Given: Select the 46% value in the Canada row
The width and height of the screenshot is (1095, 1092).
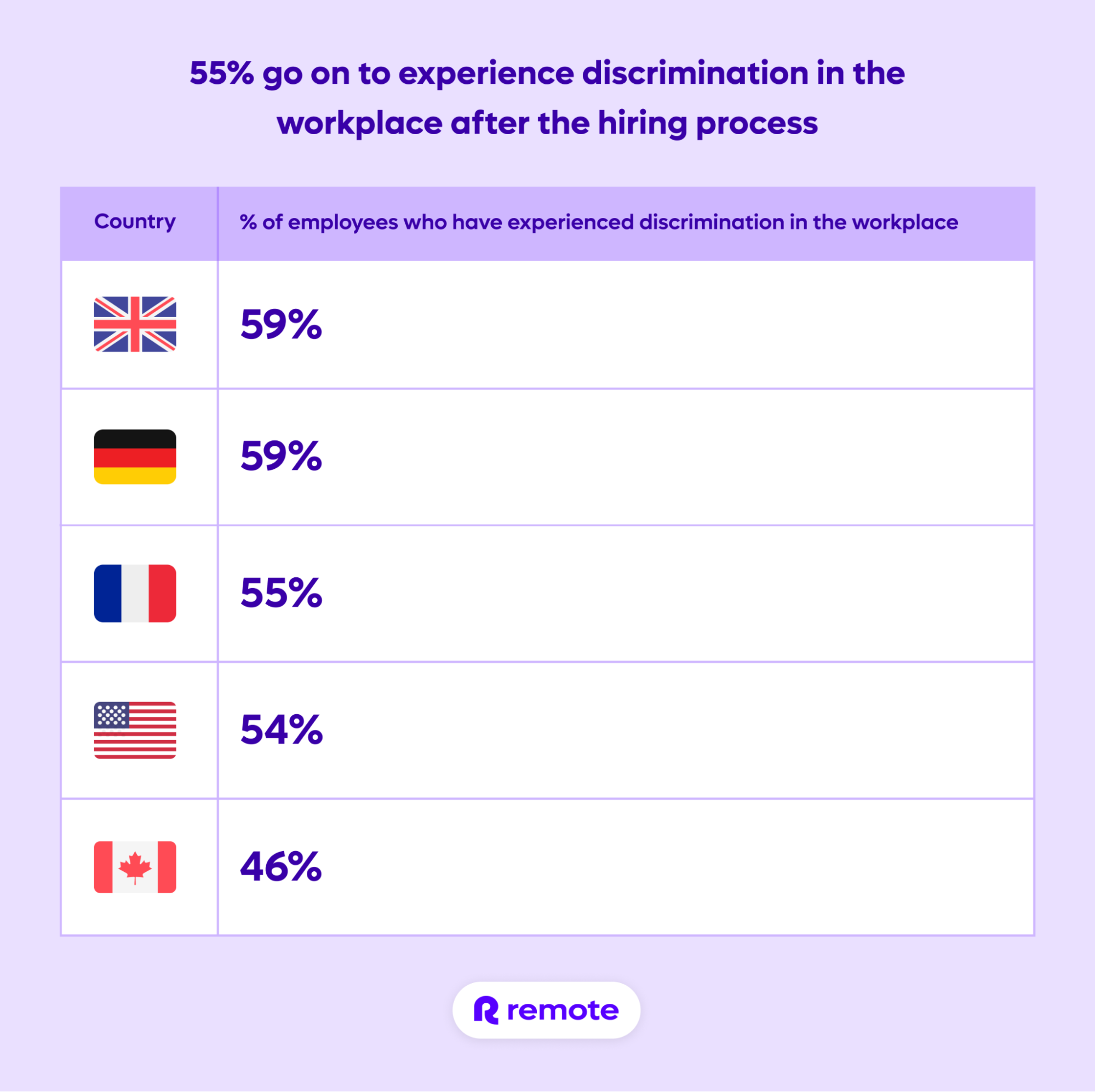Looking at the screenshot, I should pos(281,866).
